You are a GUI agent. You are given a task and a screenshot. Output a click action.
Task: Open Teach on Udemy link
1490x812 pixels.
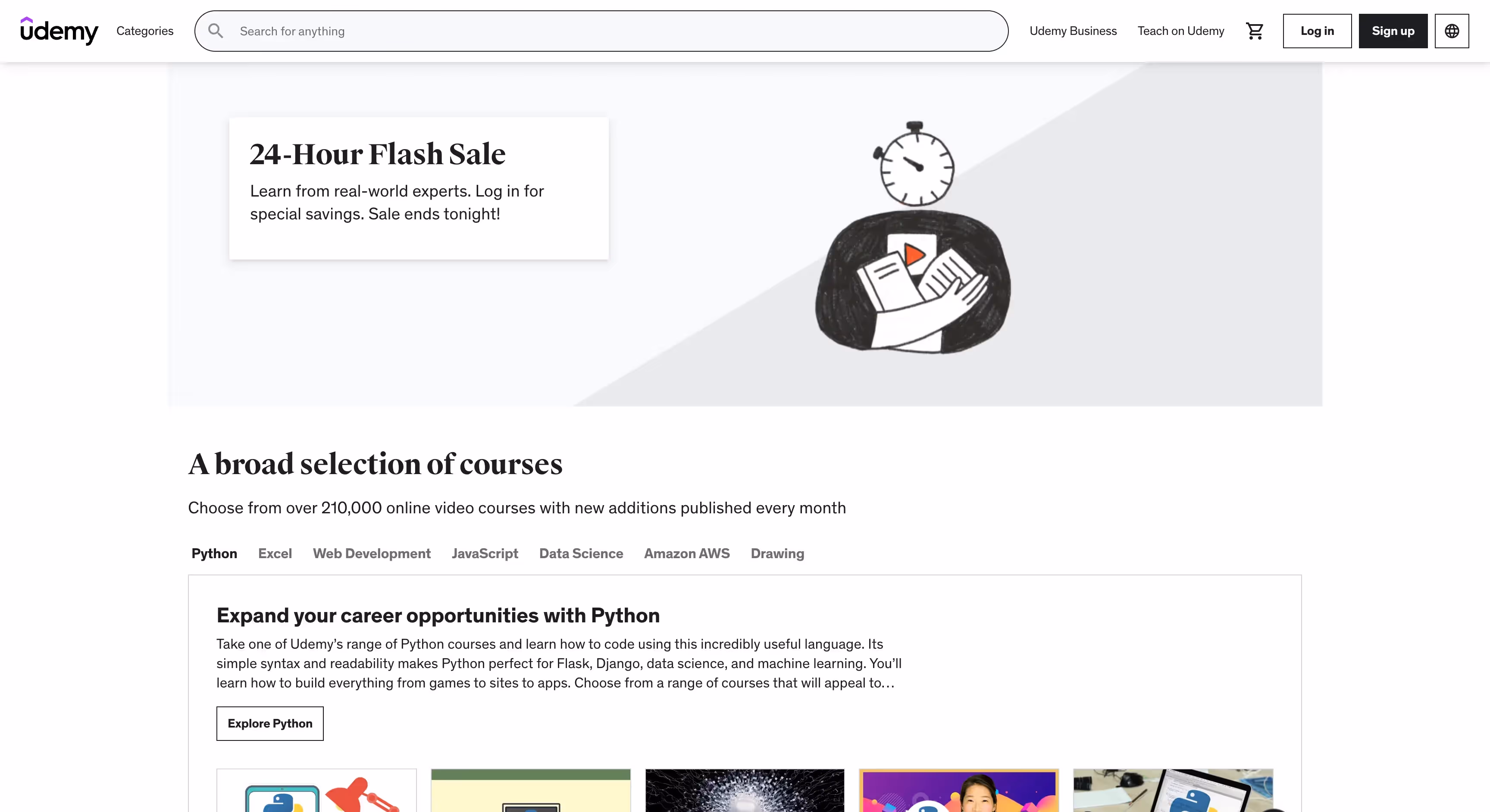click(x=1180, y=31)
